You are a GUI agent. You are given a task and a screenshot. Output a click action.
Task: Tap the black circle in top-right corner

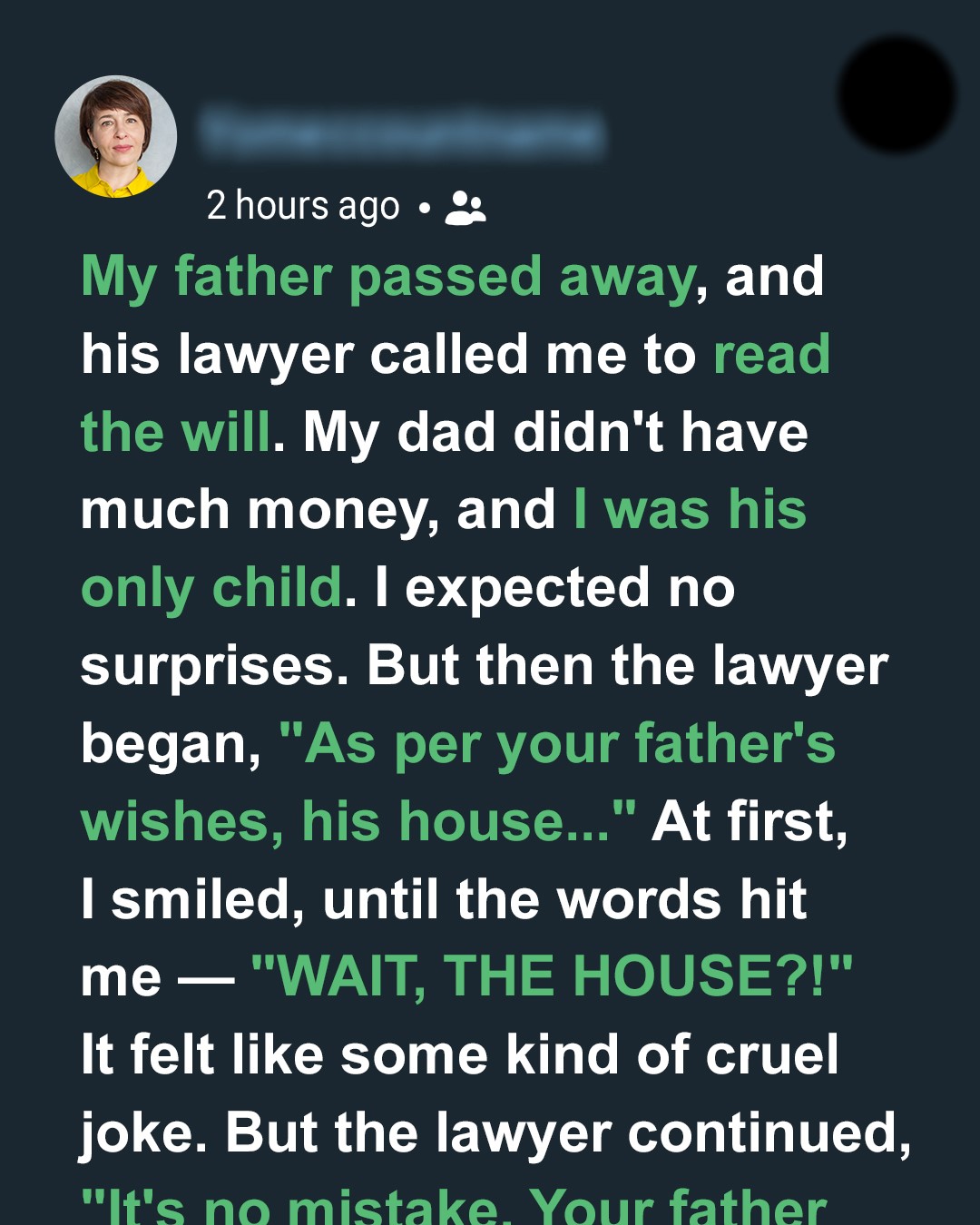tap(897, 93)
